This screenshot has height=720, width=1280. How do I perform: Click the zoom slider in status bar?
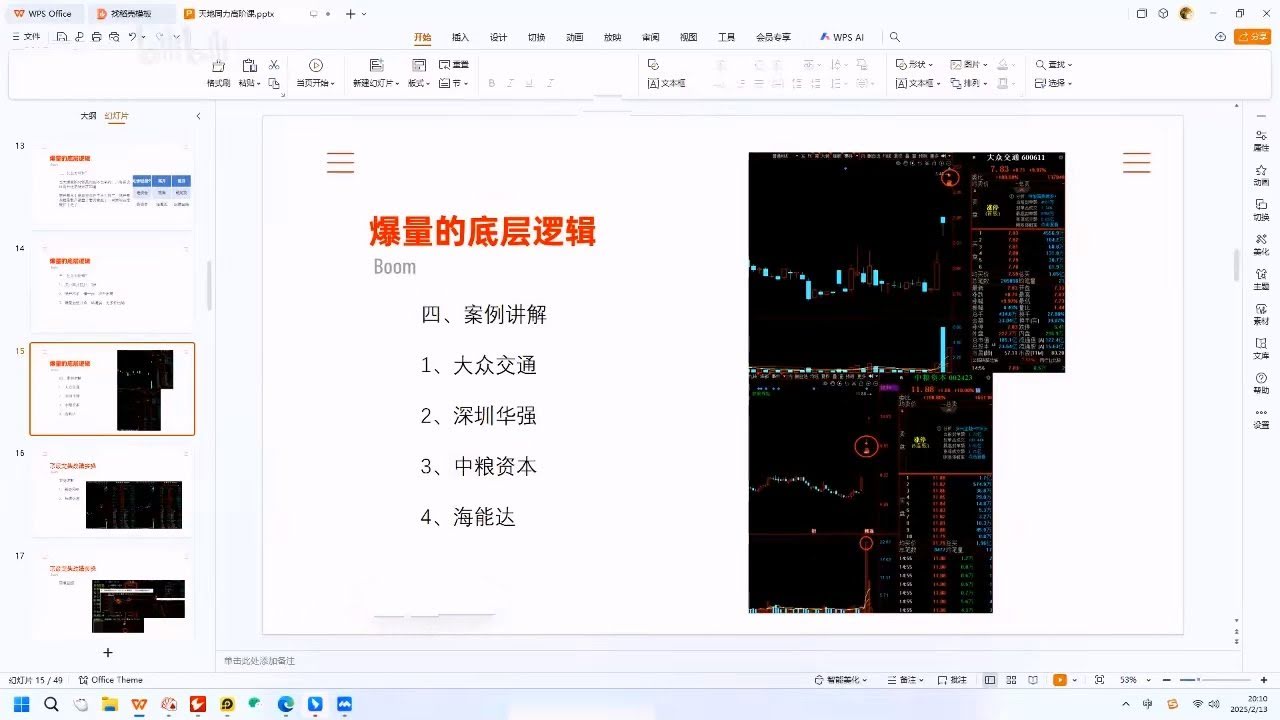[1199, 680]
